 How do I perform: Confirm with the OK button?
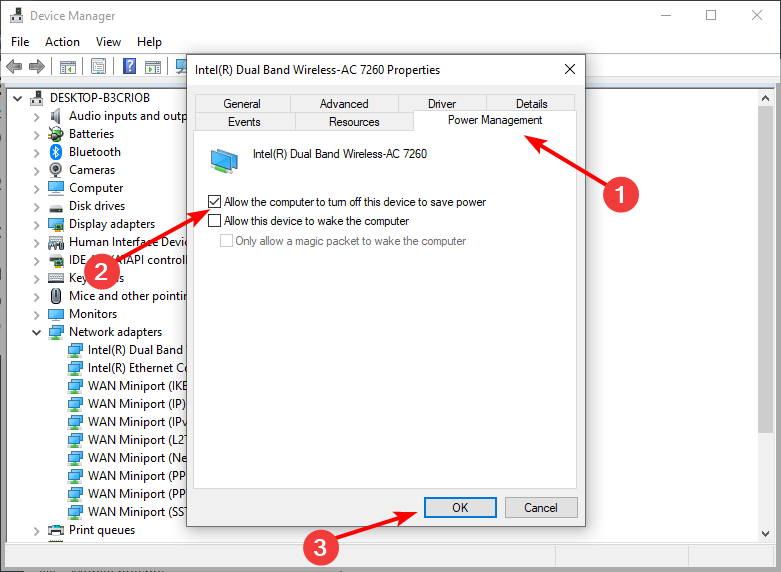(460, 507)
